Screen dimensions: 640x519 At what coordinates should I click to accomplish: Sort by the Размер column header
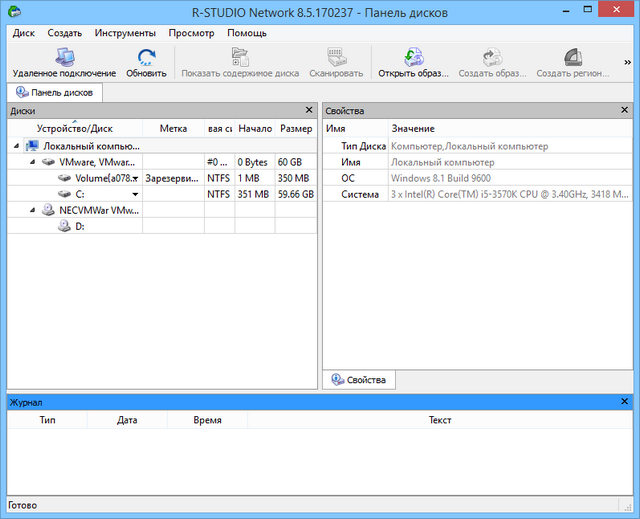coord(296,128)
